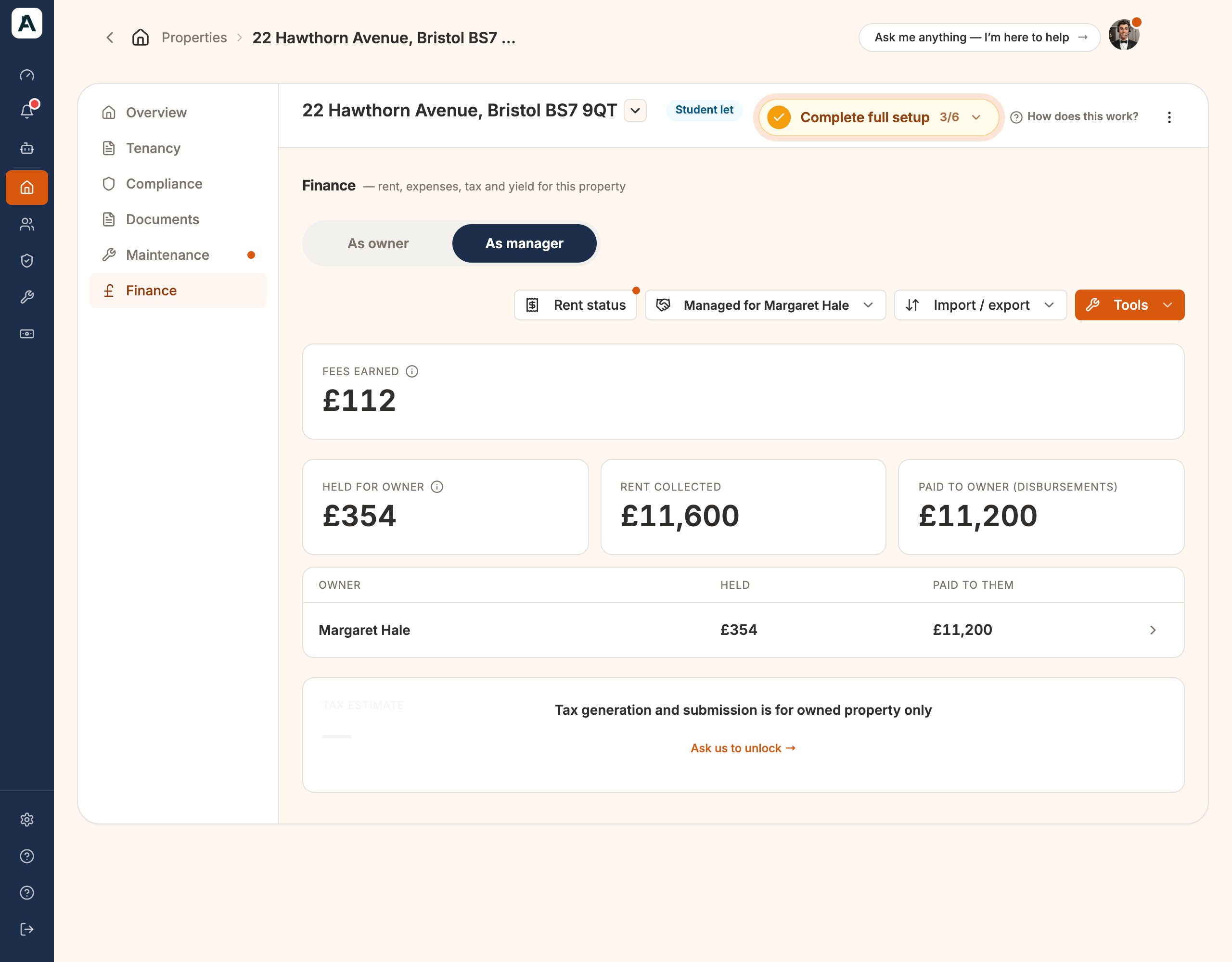Select the Properties home icon in sidebar

tap(26, 187)
